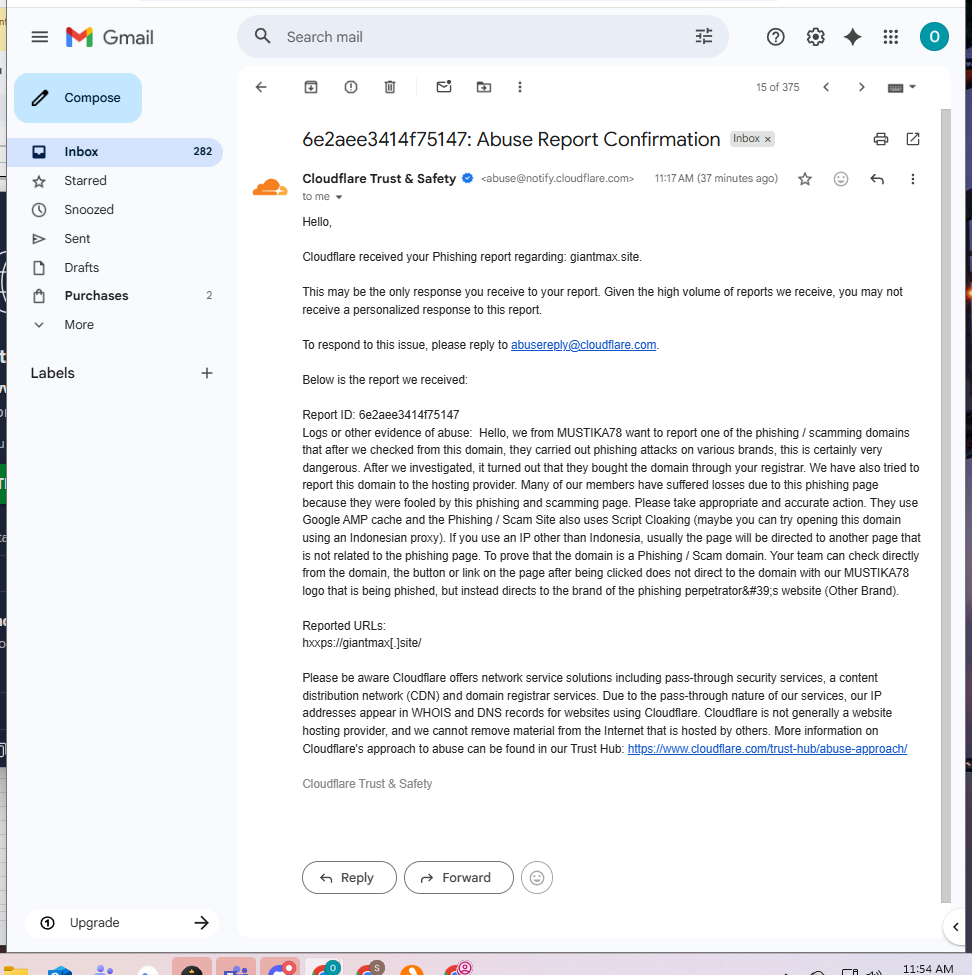972x975 pixels.
Task: Focus the Search mail field
Action: (x=483, y=37)
